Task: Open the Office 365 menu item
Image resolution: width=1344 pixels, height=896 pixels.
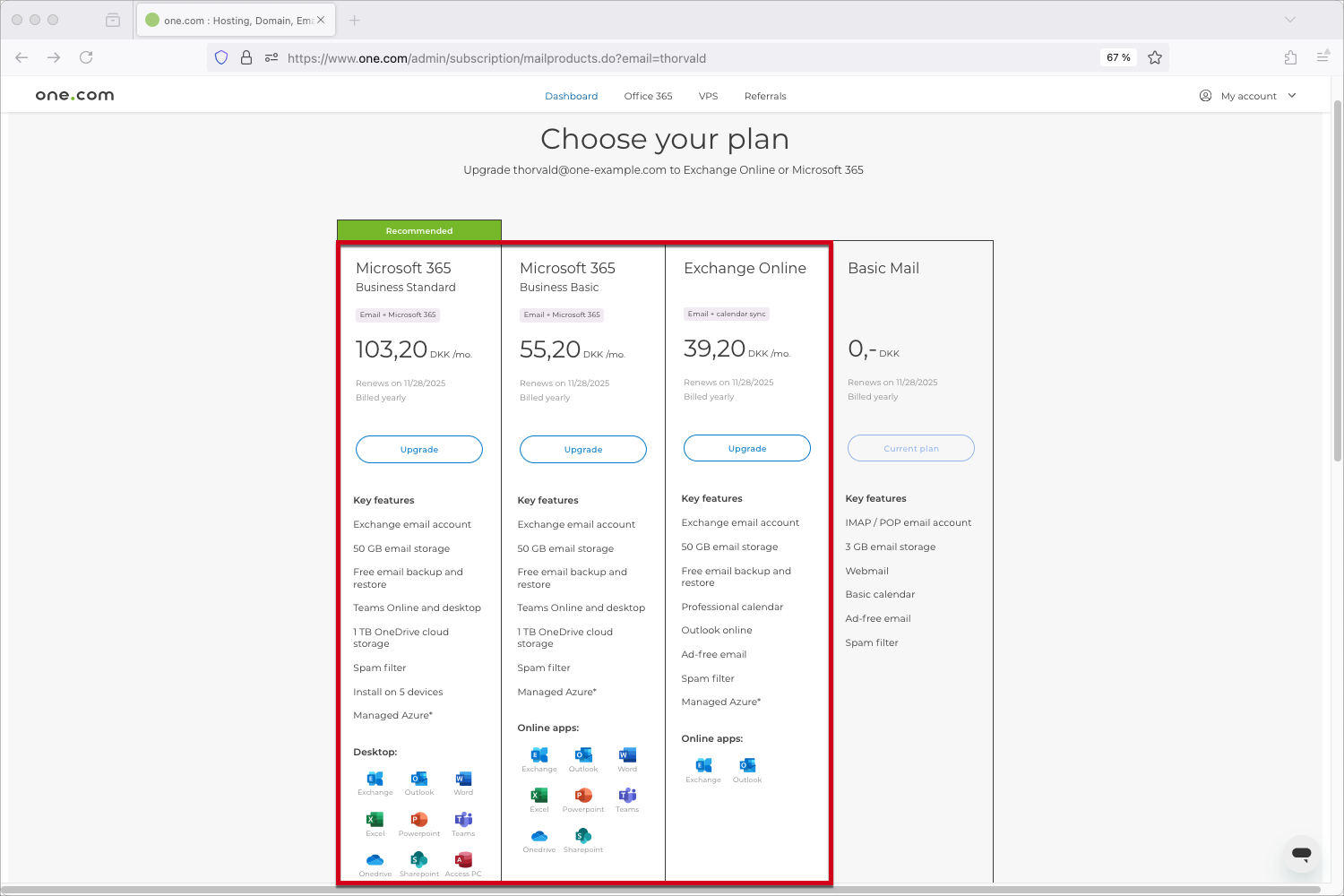Action: click(x=648, y=96)
